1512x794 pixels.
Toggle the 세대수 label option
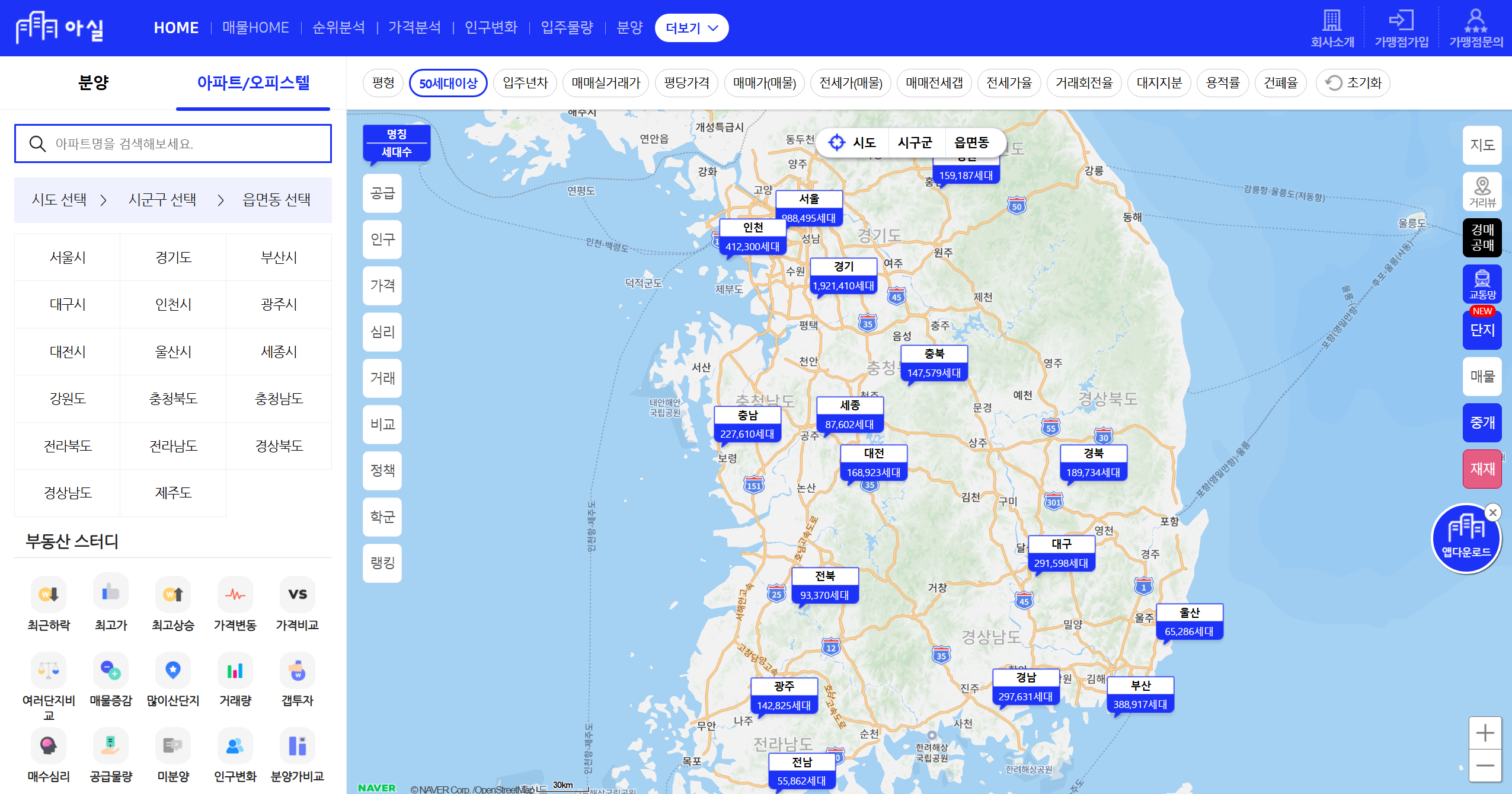[397, 152]
